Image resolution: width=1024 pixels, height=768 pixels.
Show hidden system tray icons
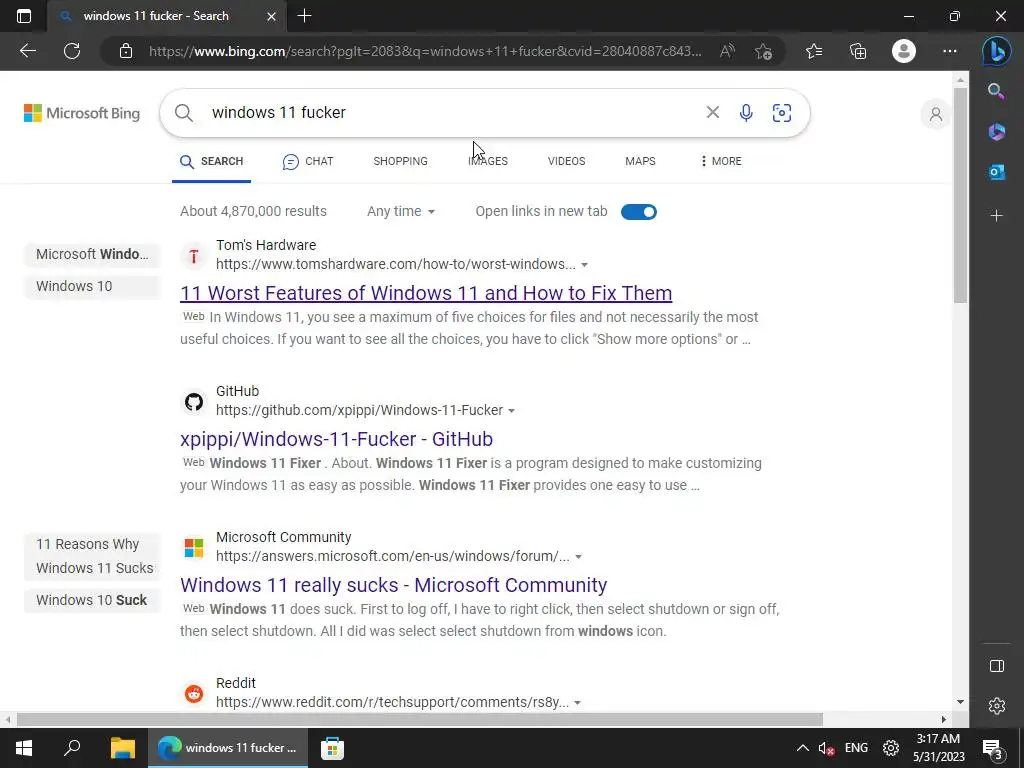(803, 748)
